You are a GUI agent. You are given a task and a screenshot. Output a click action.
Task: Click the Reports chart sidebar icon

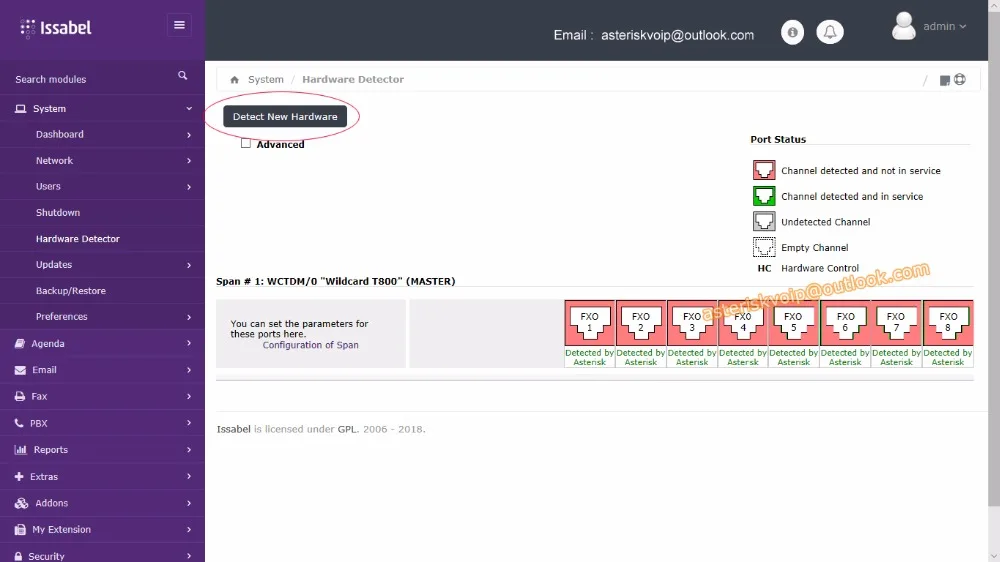(20, 450)
